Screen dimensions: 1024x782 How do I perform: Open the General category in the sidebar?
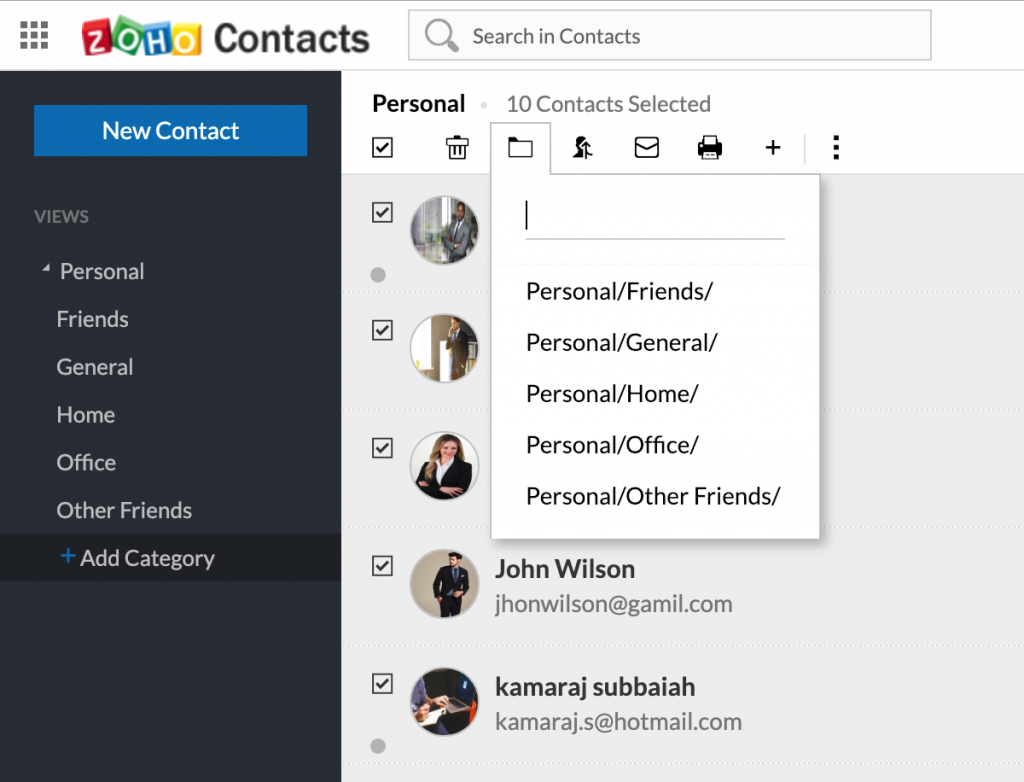click(95, 367)
